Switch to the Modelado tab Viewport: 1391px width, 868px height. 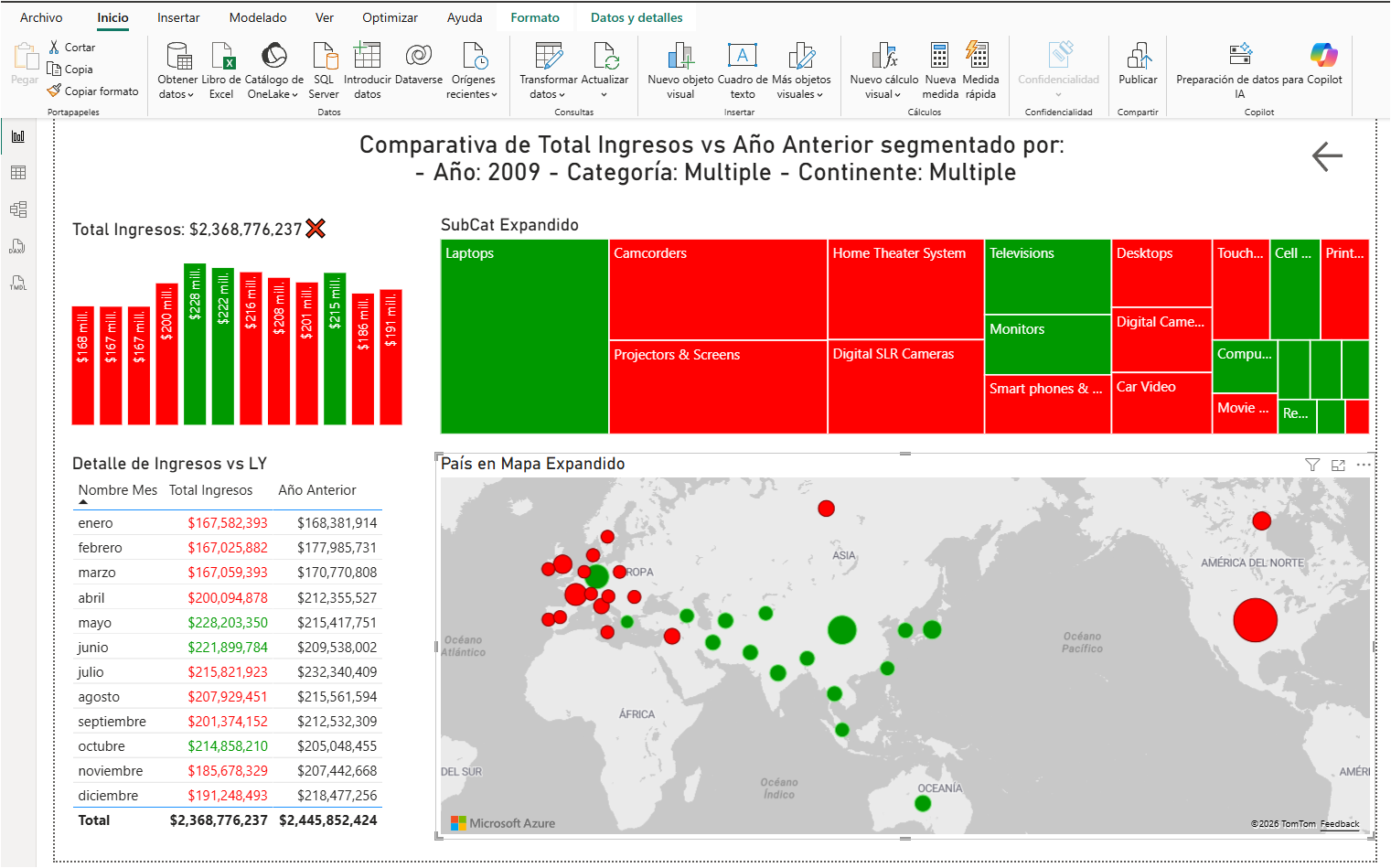click(x=258, y=17)
